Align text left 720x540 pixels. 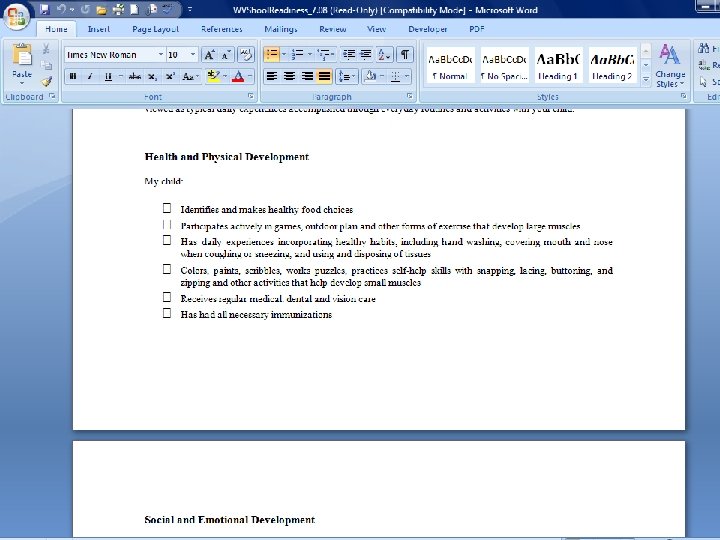(272, 77)
